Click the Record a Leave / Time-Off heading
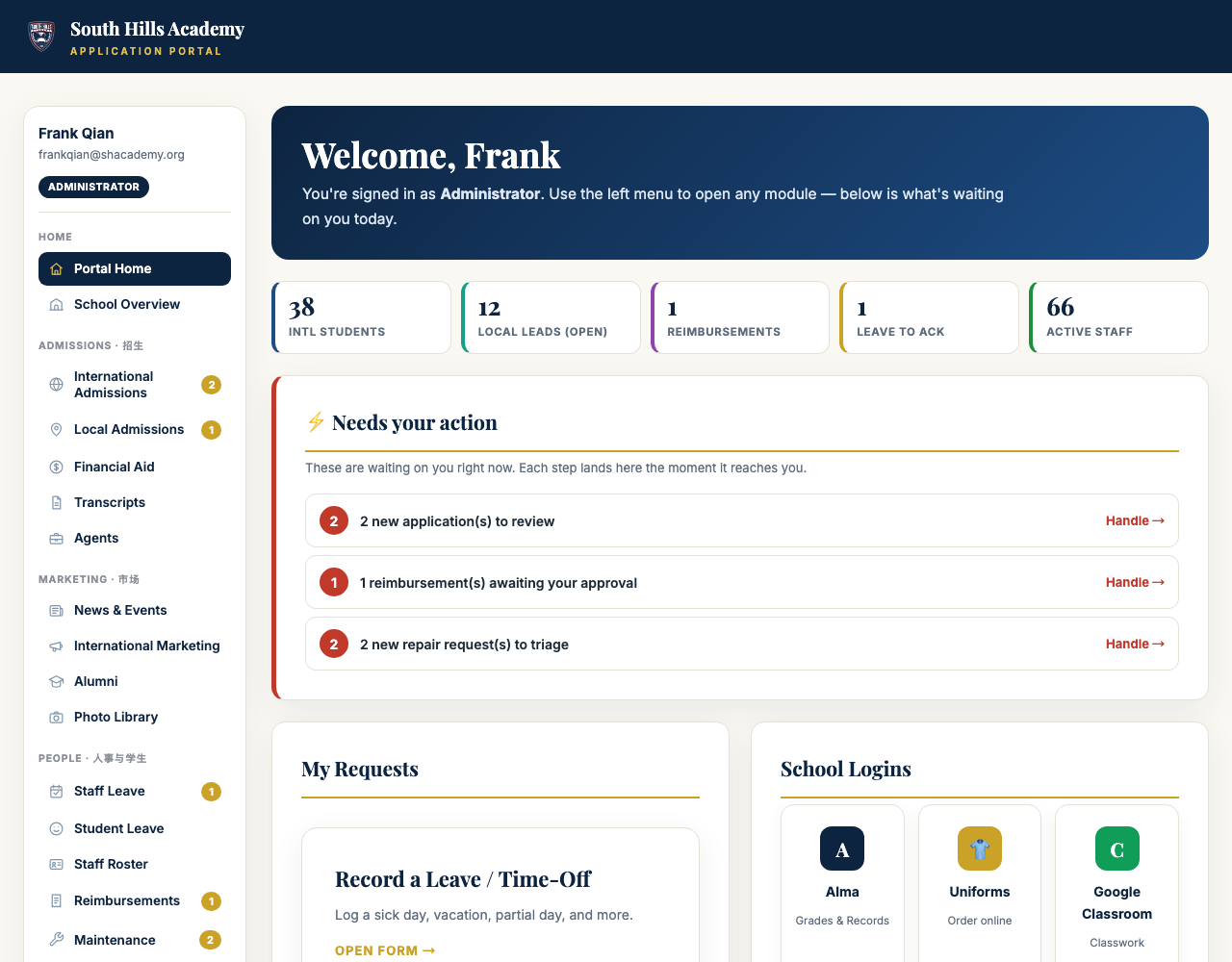This screenshot has width=1232, height=962. 463,880
